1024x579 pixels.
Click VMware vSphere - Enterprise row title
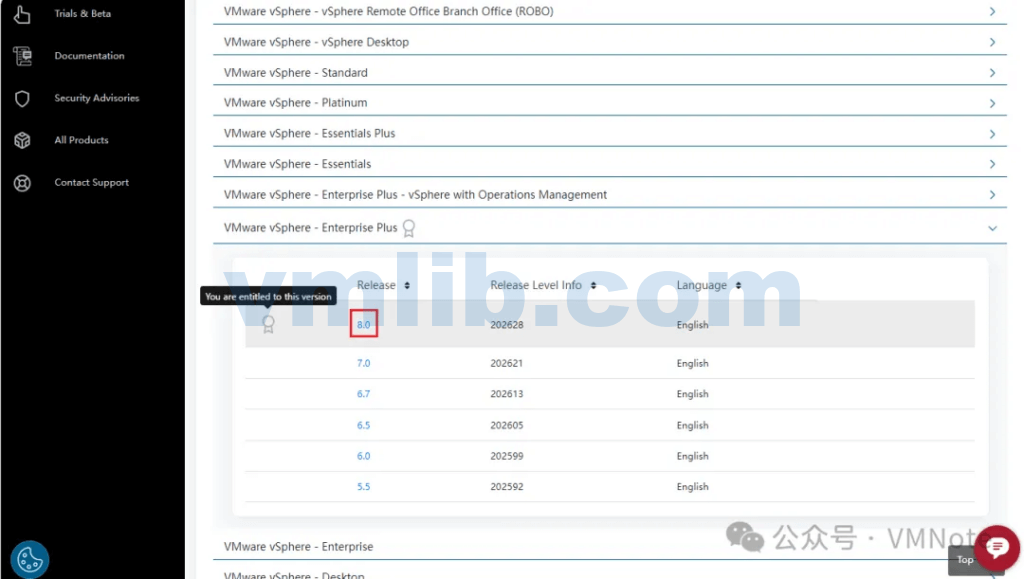pyautogui.click(x=298, y=546)
